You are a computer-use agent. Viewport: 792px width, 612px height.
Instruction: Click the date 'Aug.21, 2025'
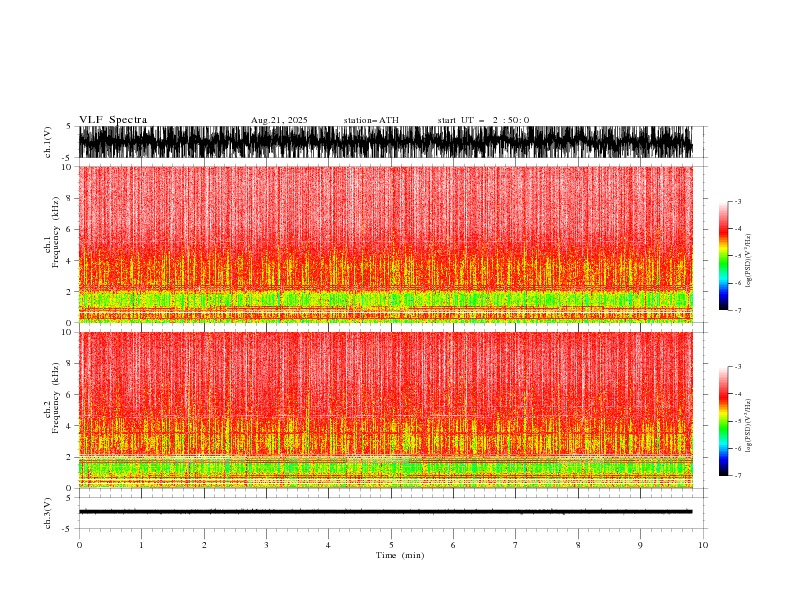tap(279, 120)
